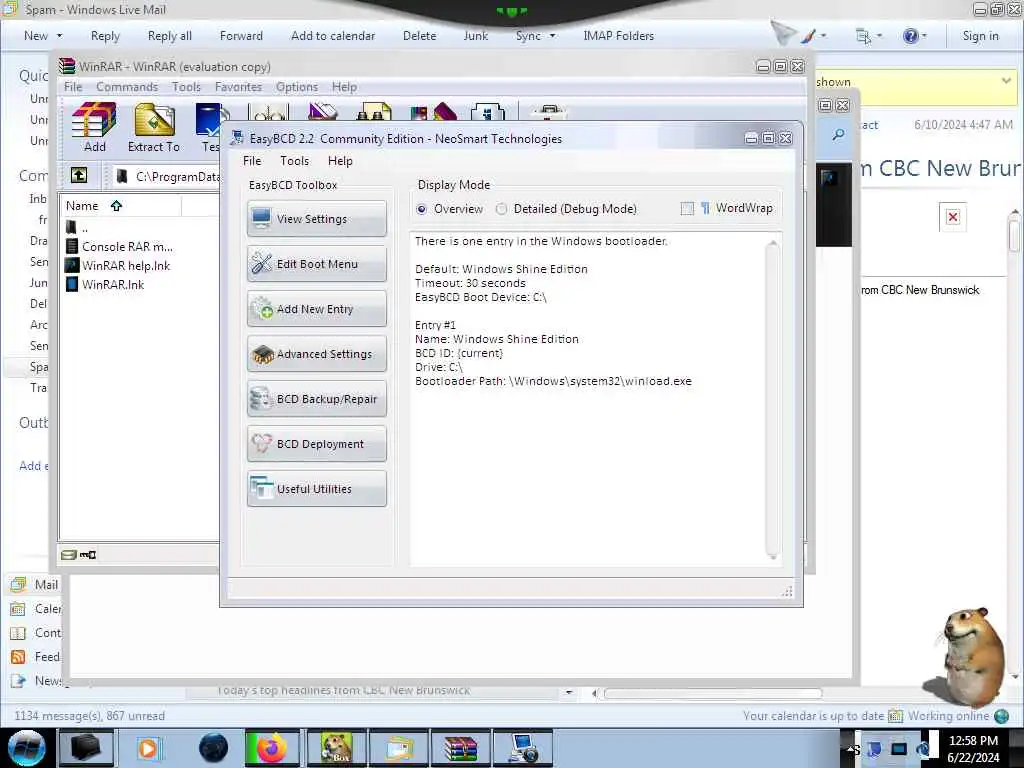Select the parent folder '..' entry in WinRAR

tap(77, 228)
